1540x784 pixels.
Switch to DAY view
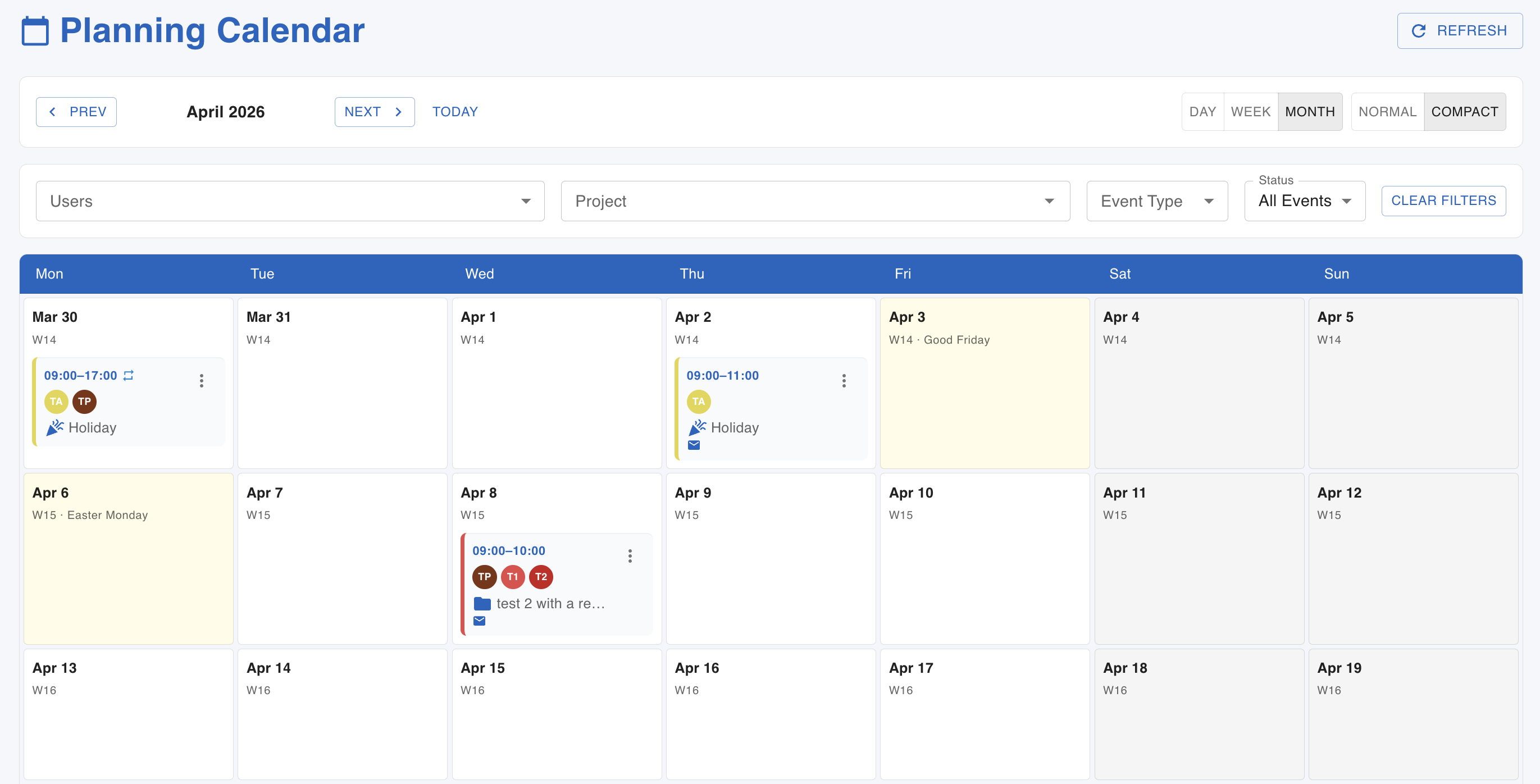click(x=1202, y=111)
